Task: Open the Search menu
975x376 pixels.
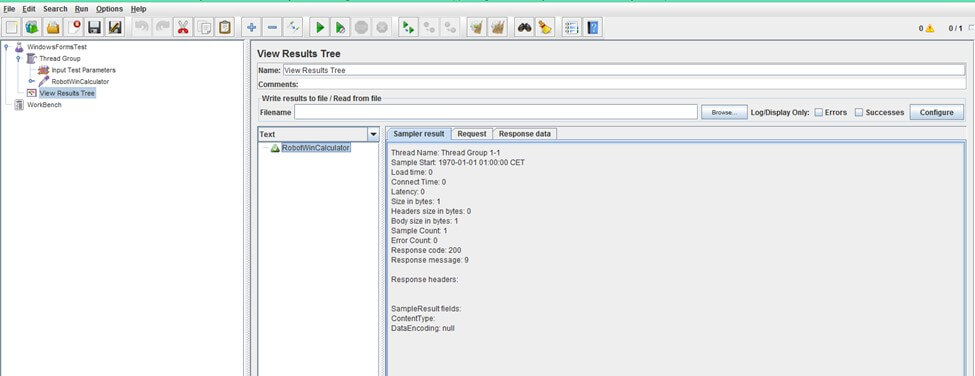Action: pyautogui.click(x=55, y=9)
